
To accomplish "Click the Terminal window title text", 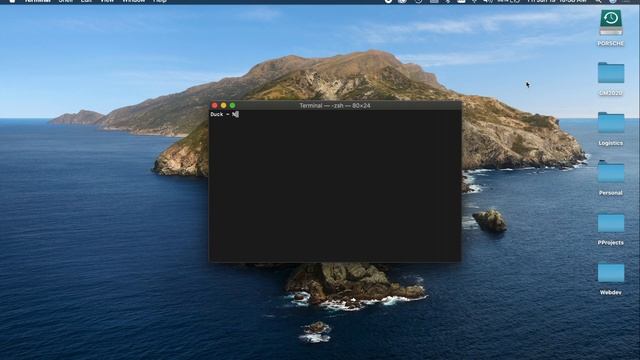I will pos(335,105).
